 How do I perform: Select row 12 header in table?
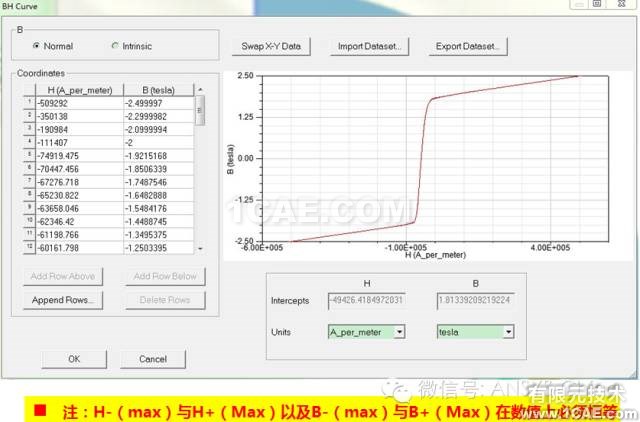tap(29, 248)
